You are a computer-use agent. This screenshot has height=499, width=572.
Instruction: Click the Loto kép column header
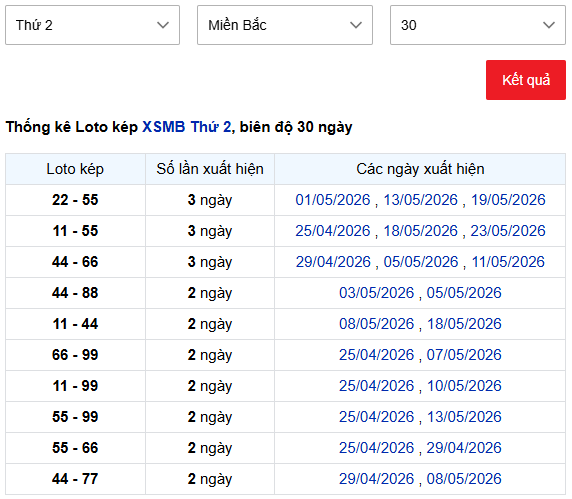tap(75, 169)
